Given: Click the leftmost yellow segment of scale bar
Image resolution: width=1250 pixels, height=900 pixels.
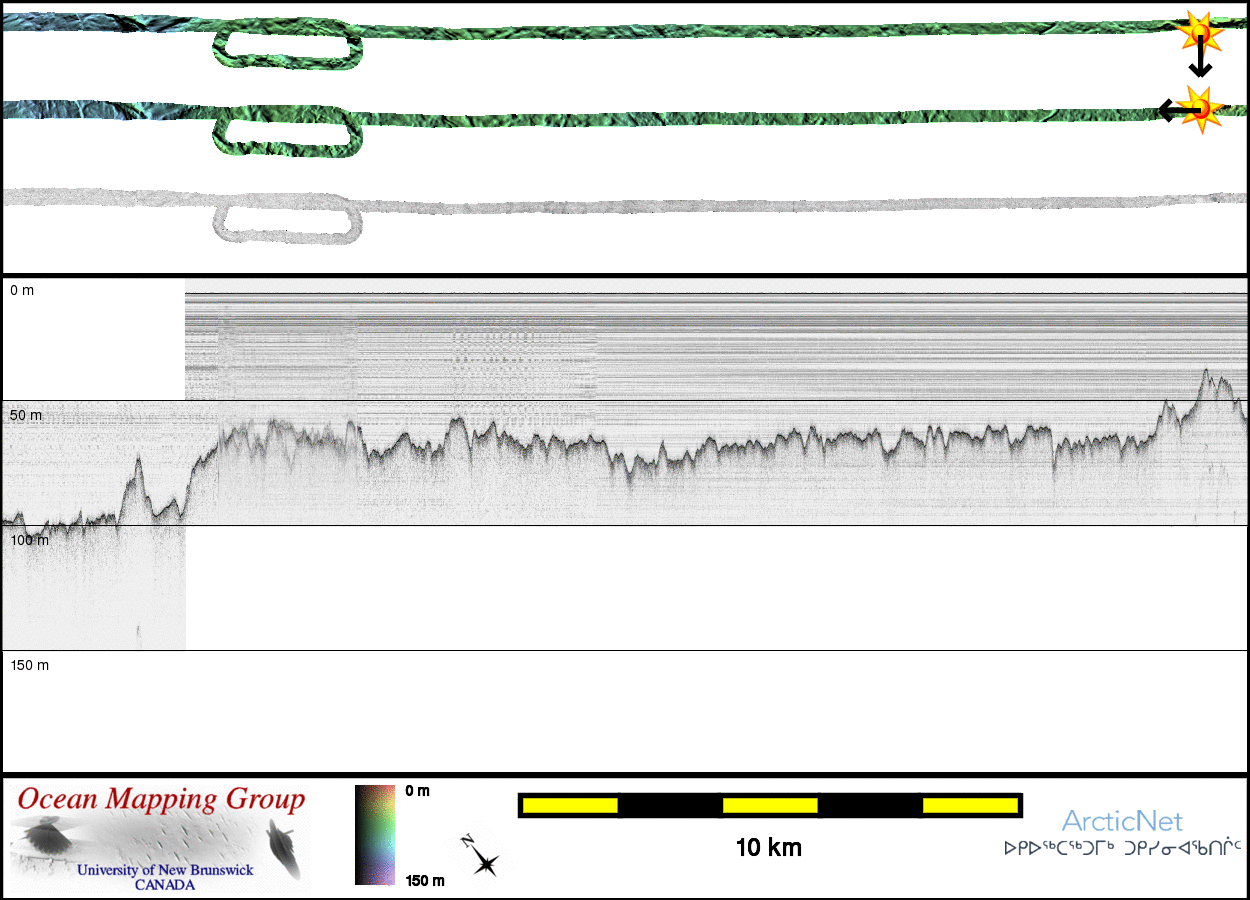Looking at the screenshot, I should tap(570, 805).
